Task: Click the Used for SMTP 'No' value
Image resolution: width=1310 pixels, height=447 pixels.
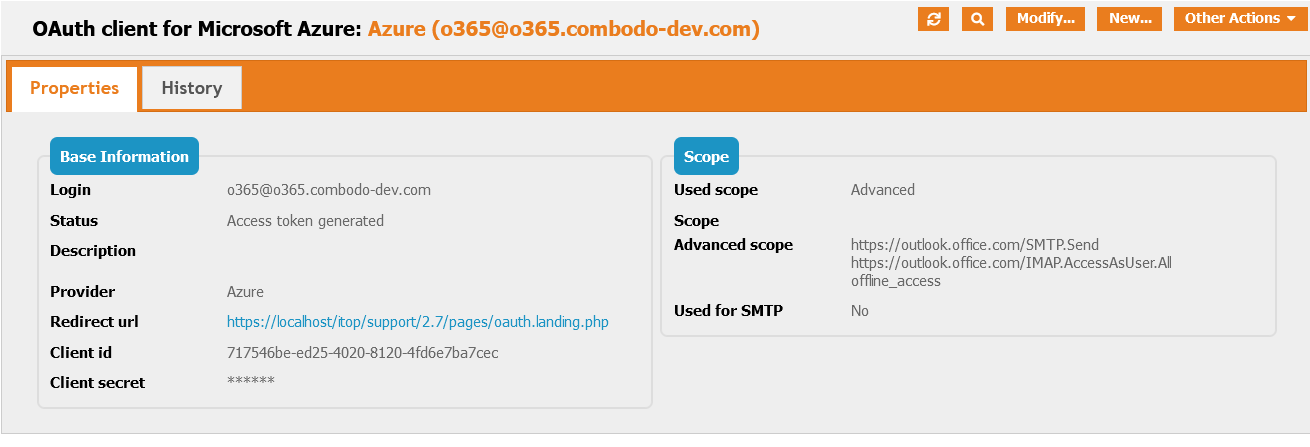Action: (x=859, y=310)
